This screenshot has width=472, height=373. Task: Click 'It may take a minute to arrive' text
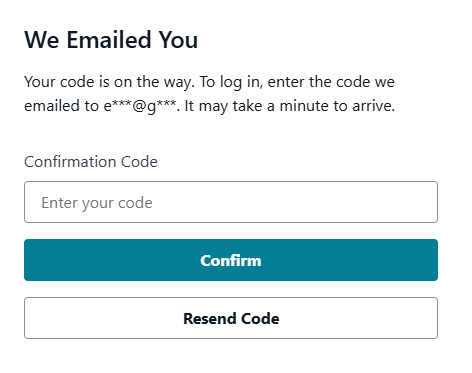pos(289,106)
